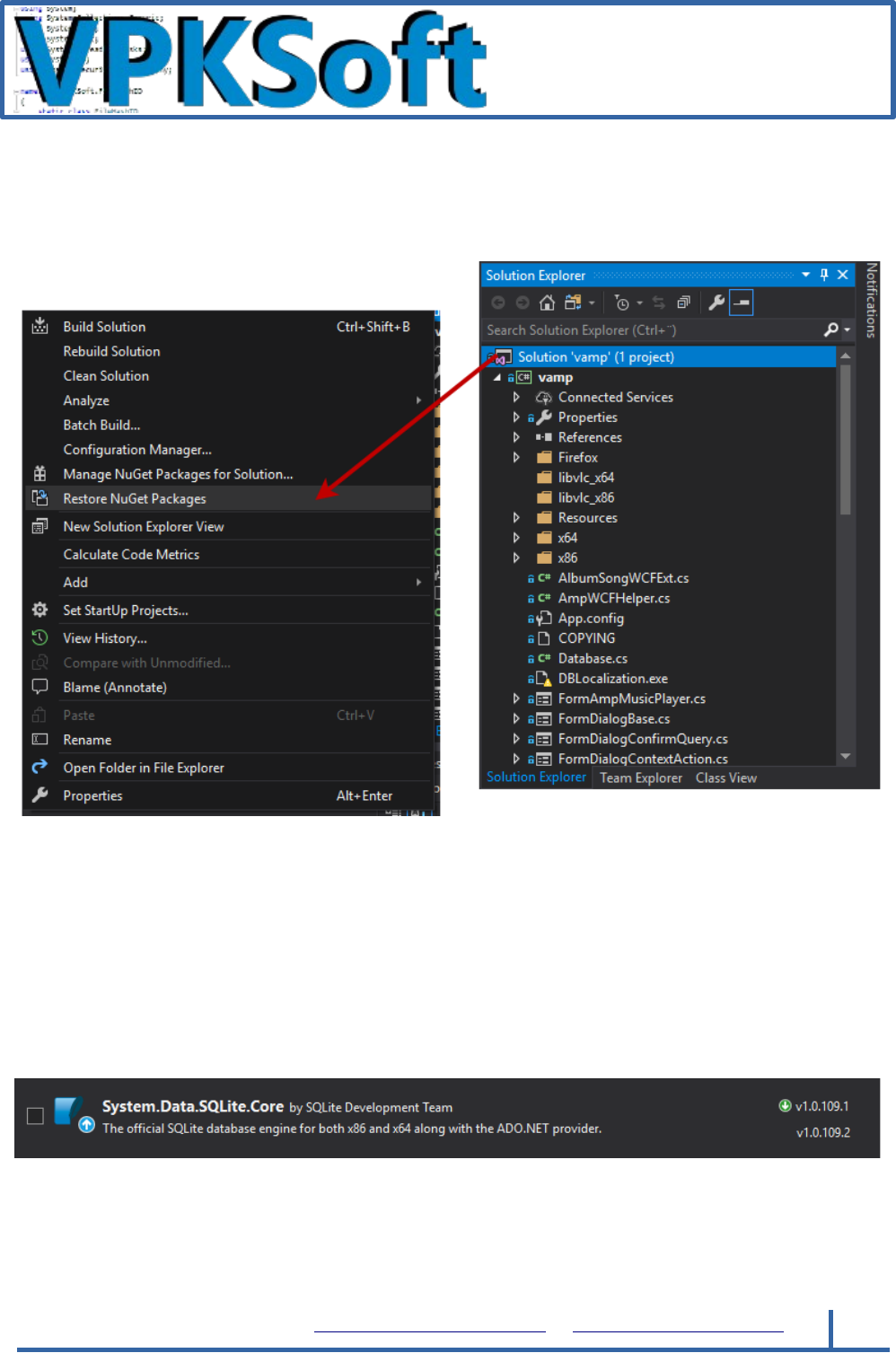Switch to the Team Explorer tab
Image resolution: width=896 pixels, height=1353 pixels.
pos(641,778)
